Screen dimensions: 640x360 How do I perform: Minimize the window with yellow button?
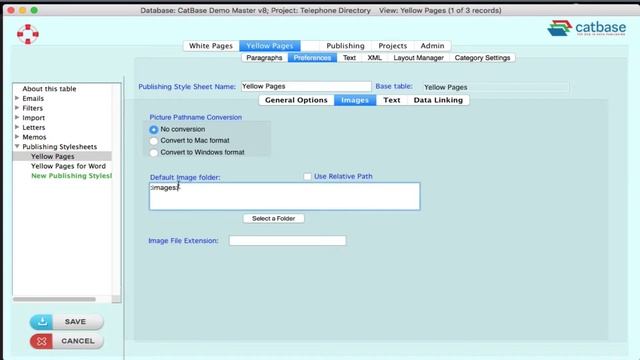(22, 10)
